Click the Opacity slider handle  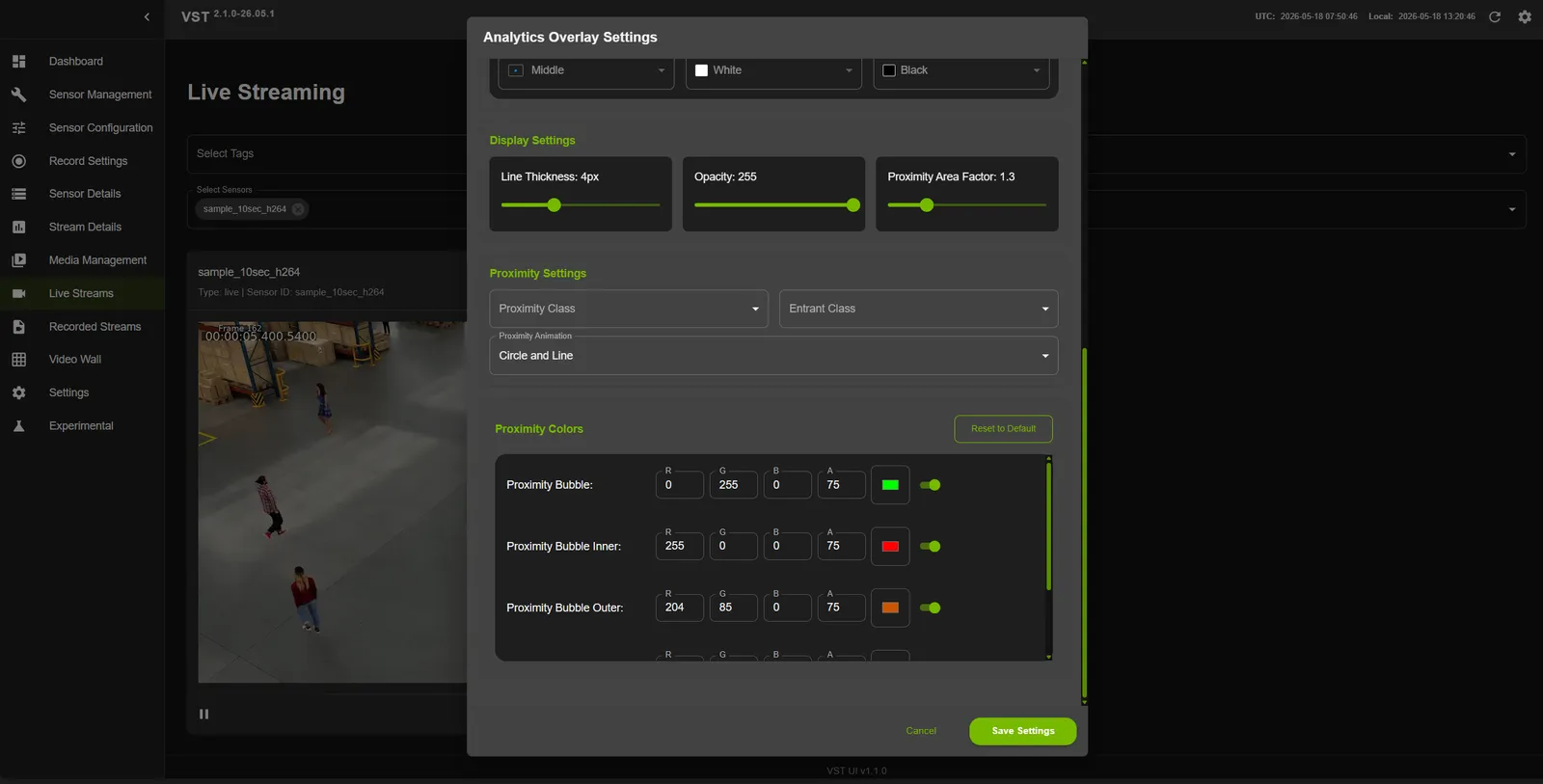(x=853, y=205)
